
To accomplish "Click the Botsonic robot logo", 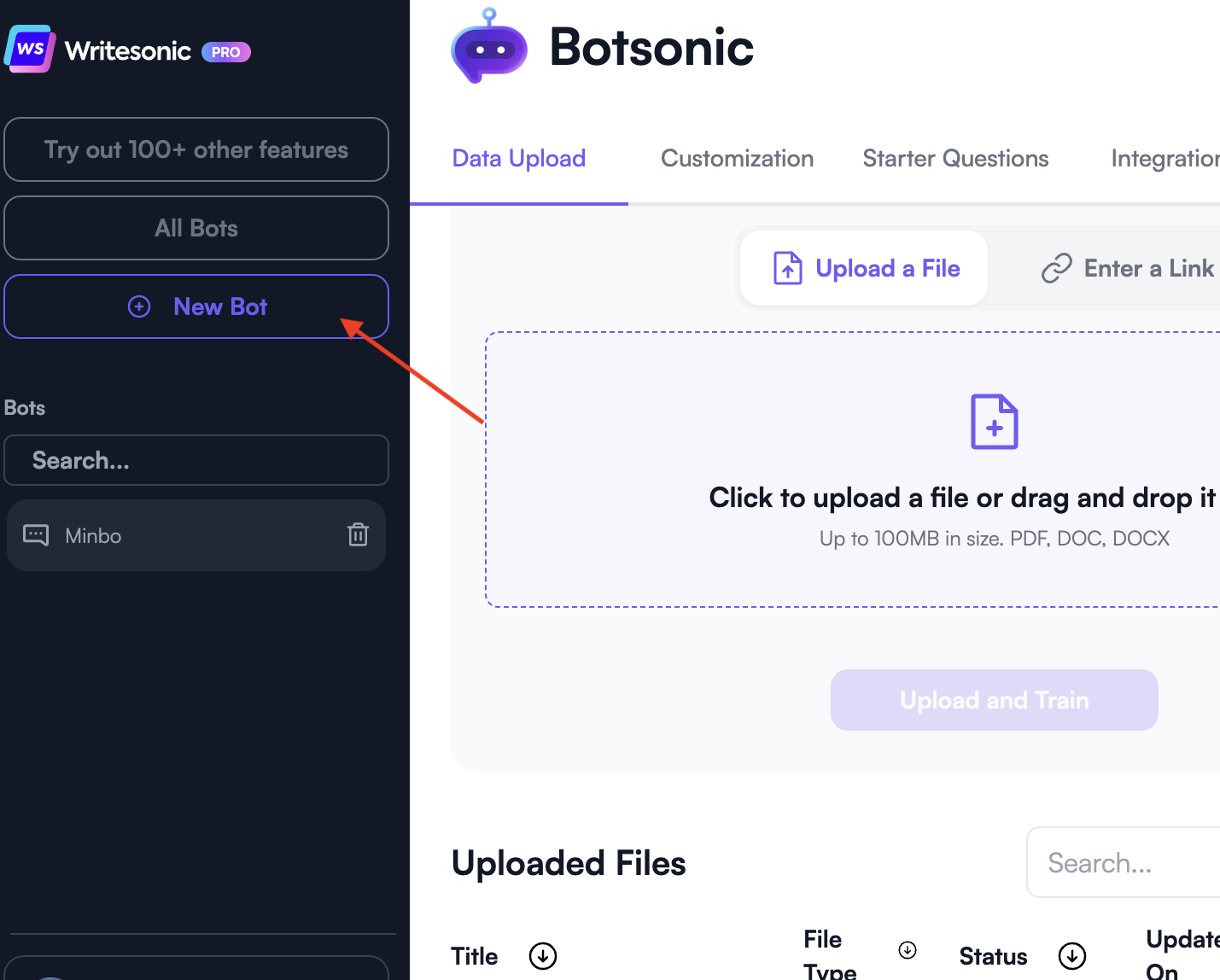I will click(488, 46).
